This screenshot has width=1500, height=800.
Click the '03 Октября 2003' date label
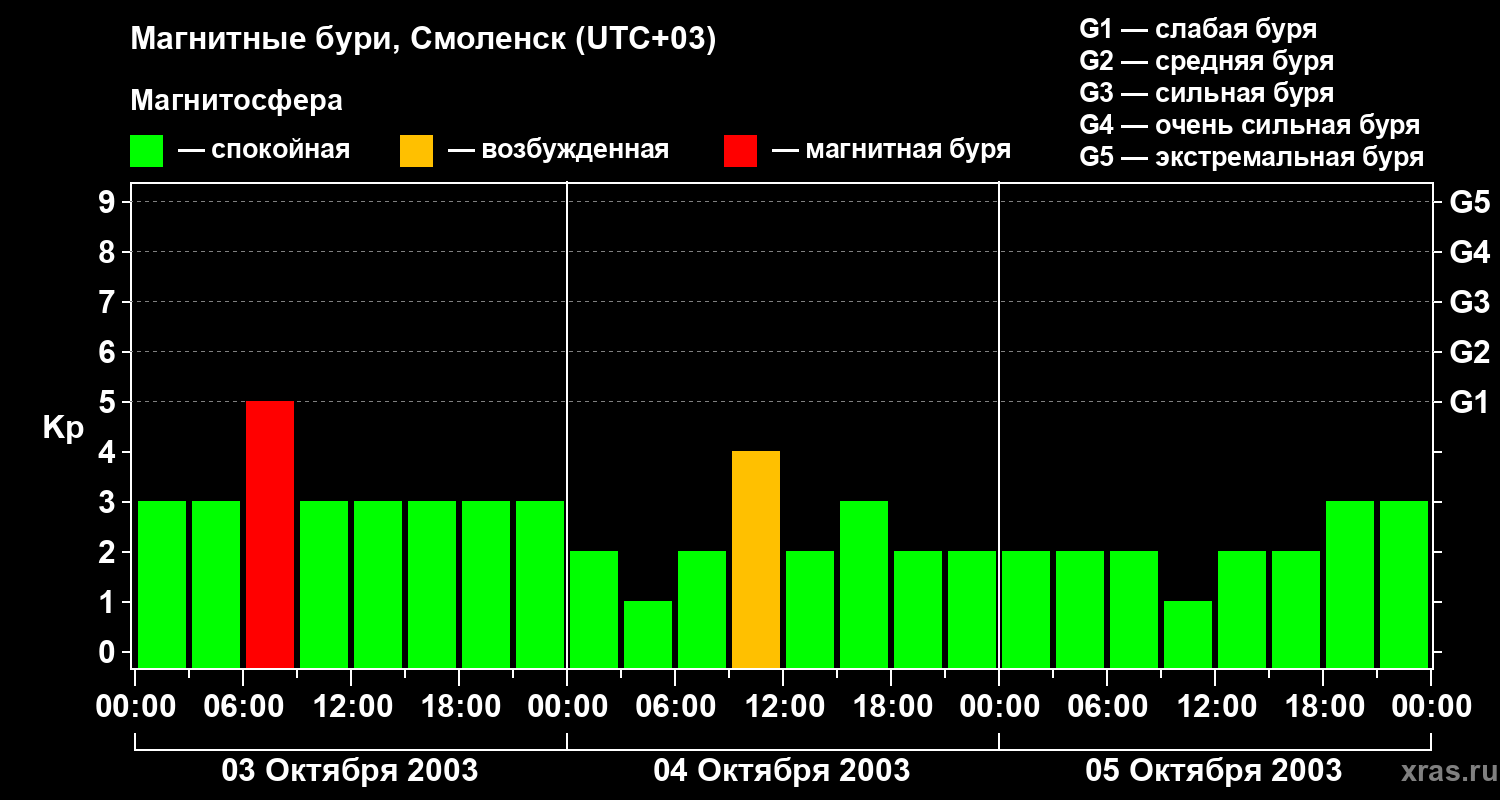click(350, 771)
